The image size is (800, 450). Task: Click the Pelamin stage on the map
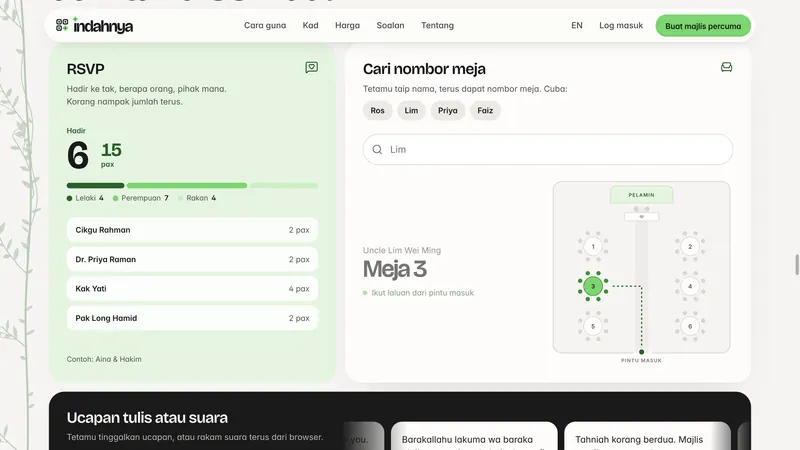641,195
